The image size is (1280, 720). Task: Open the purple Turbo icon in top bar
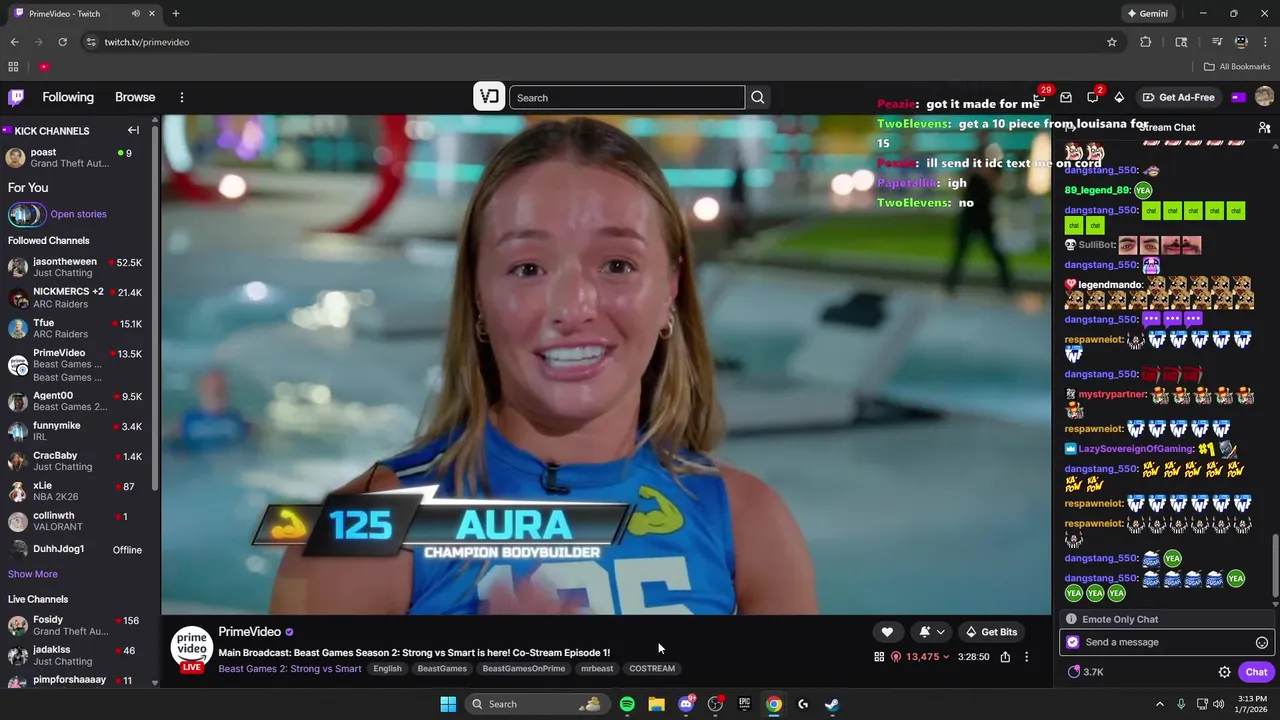[x=1239, y=97]
